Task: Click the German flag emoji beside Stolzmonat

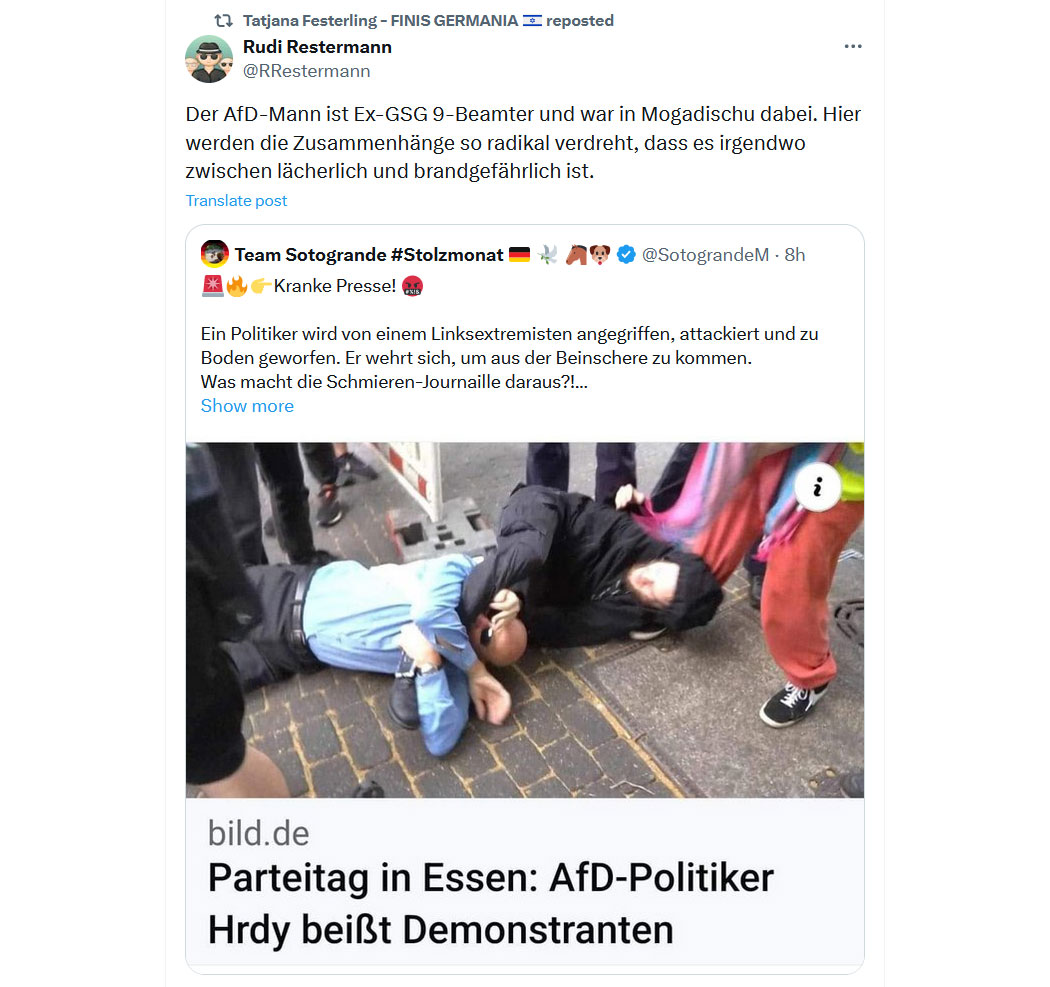Action: pos(519,255)
